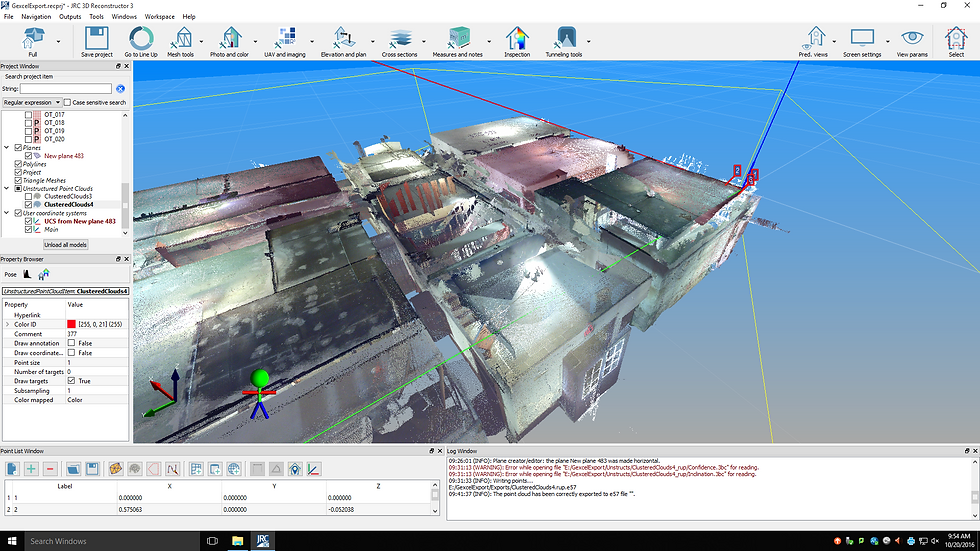Open Go to Line Up tool

[x=141, y=38]
